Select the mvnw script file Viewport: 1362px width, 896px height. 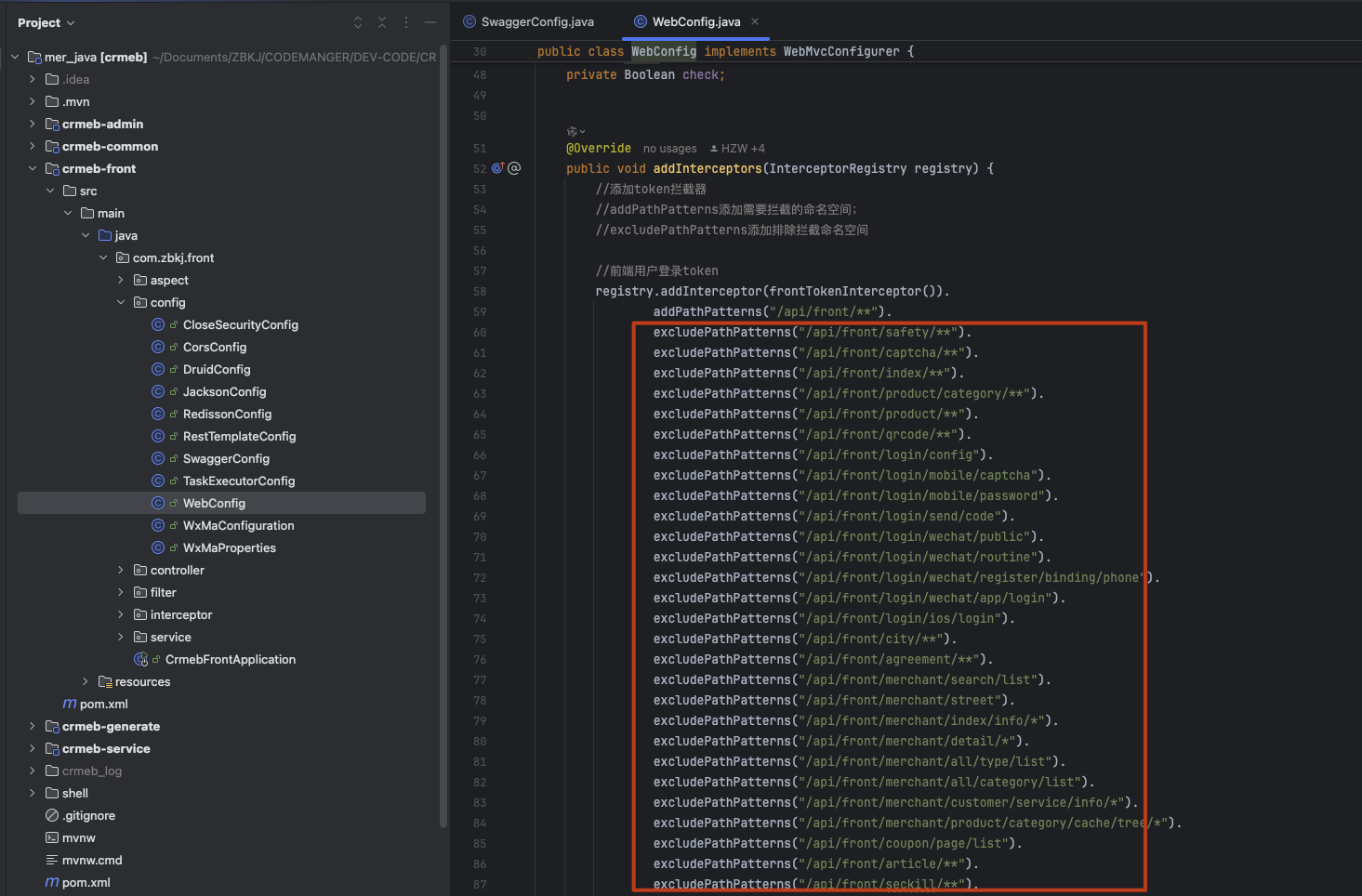coord(78,837)
